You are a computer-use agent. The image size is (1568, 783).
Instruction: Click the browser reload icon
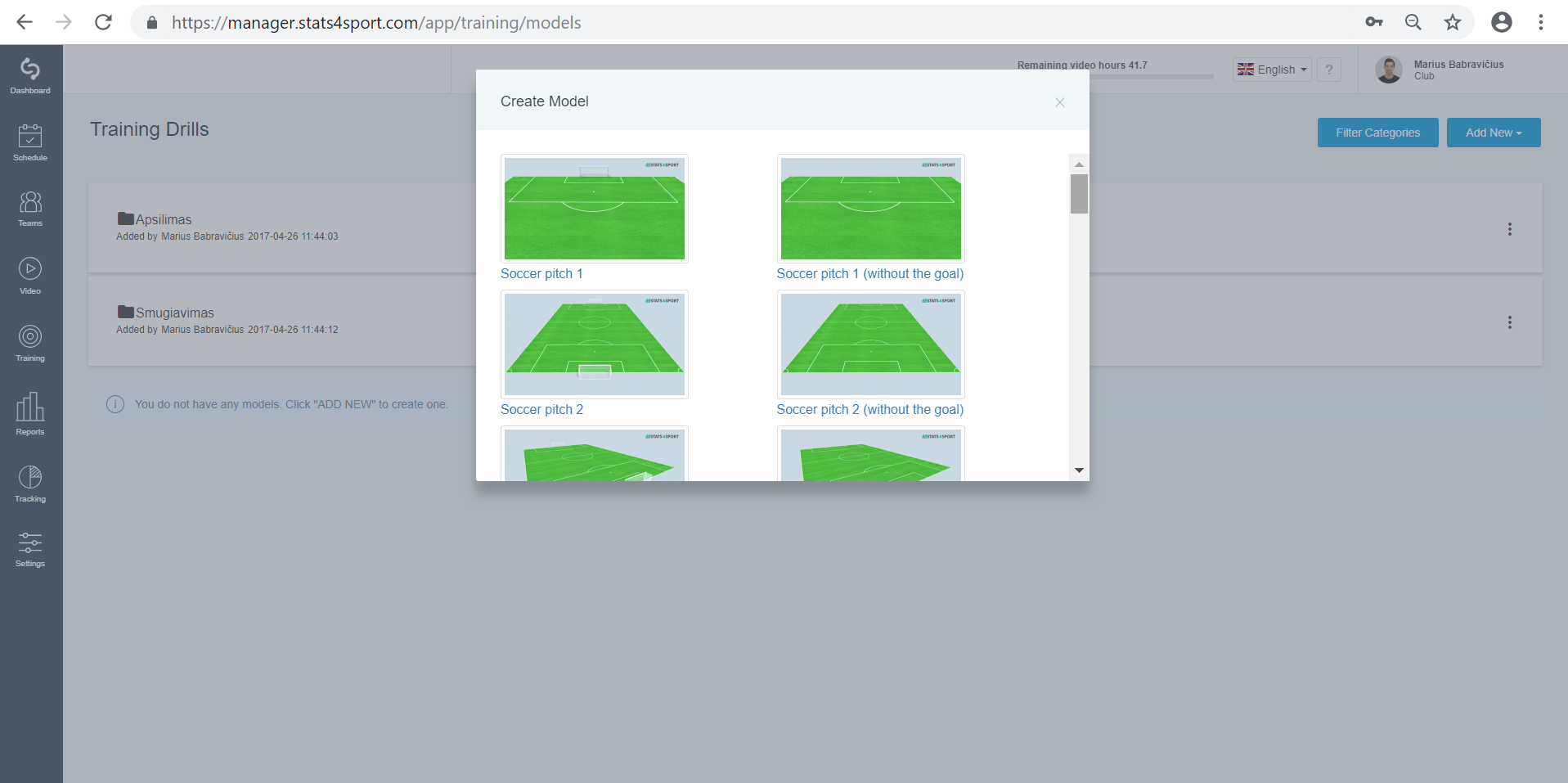coord(103,22)
